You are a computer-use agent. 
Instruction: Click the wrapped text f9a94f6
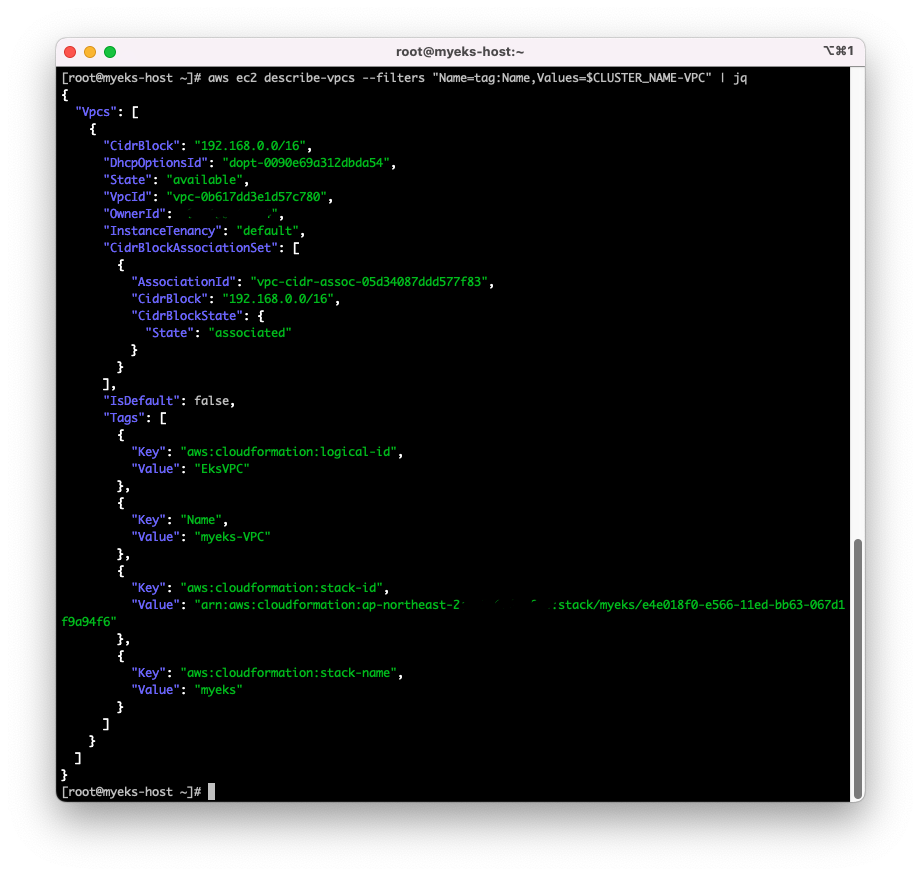(x=89, y=622)
